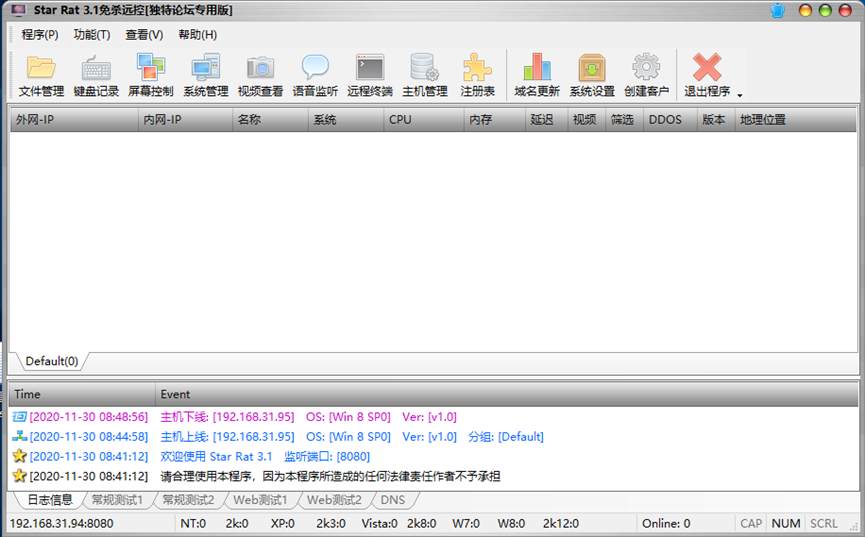Viewport: 865px width, 537px height.
Task: Click DDOS column header
Action: pos(670,120)
